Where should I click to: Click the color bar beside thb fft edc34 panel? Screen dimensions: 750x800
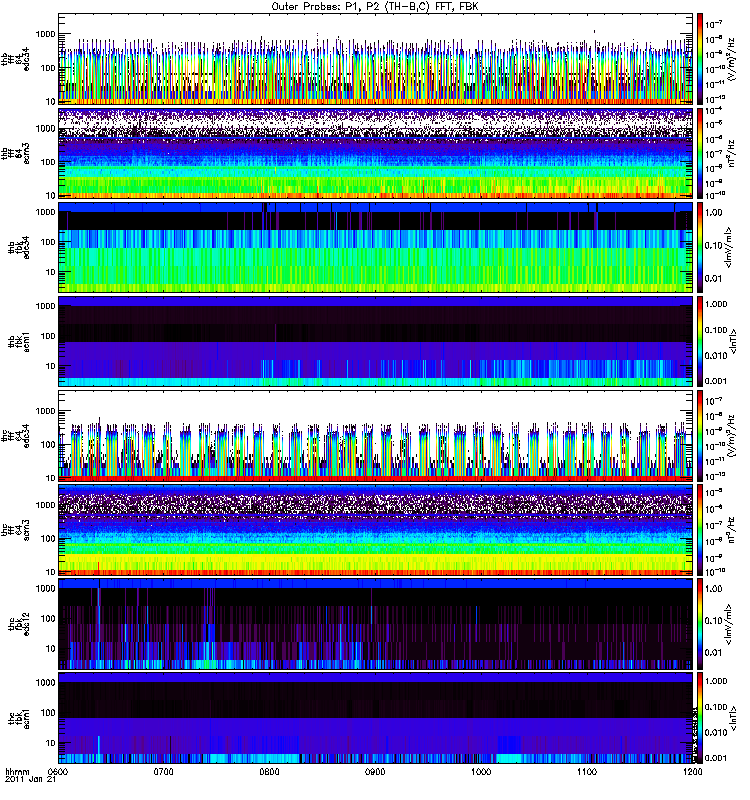coord(700,59)
